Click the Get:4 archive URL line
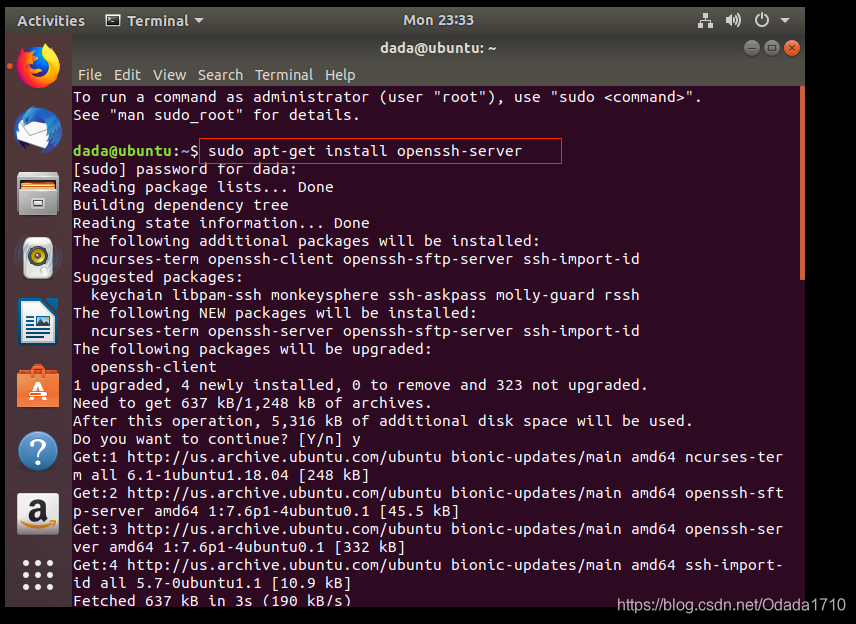The width and height of the screenshot is (856, 624). click(x=428, y=566)
